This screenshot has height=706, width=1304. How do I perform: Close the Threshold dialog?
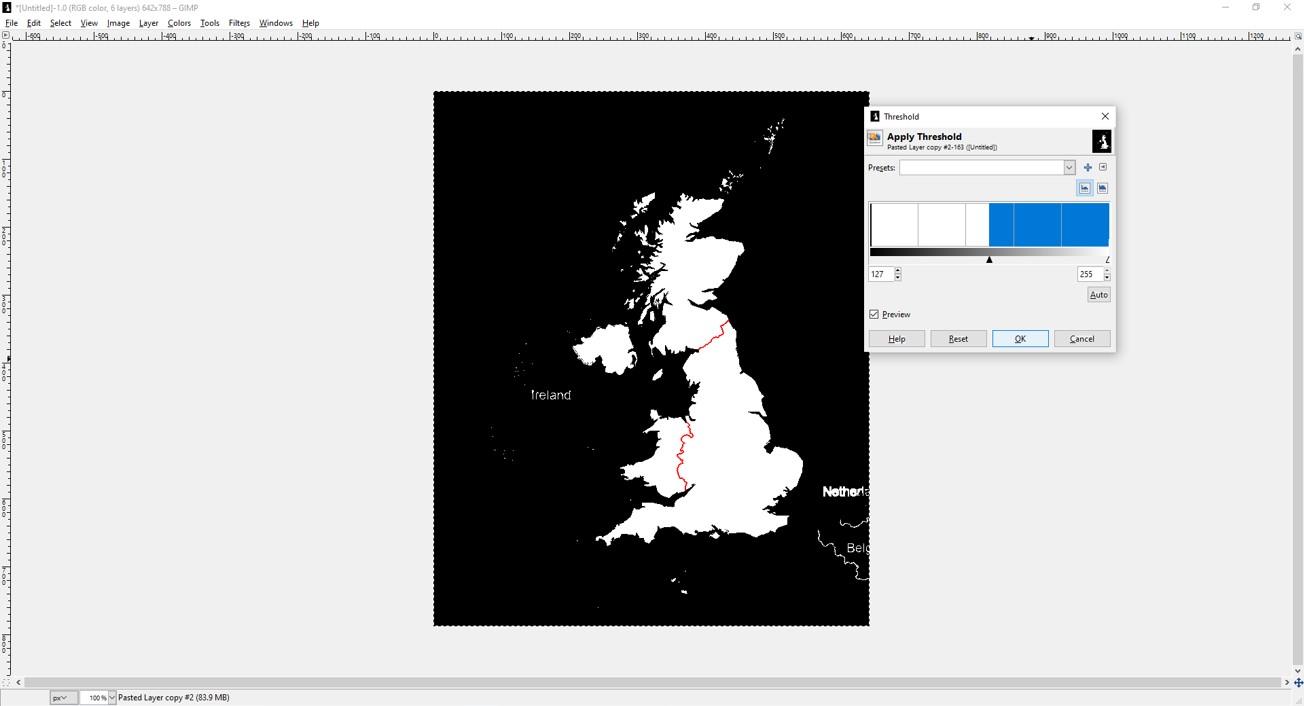pyautogui.click(x=1105, y=116)
